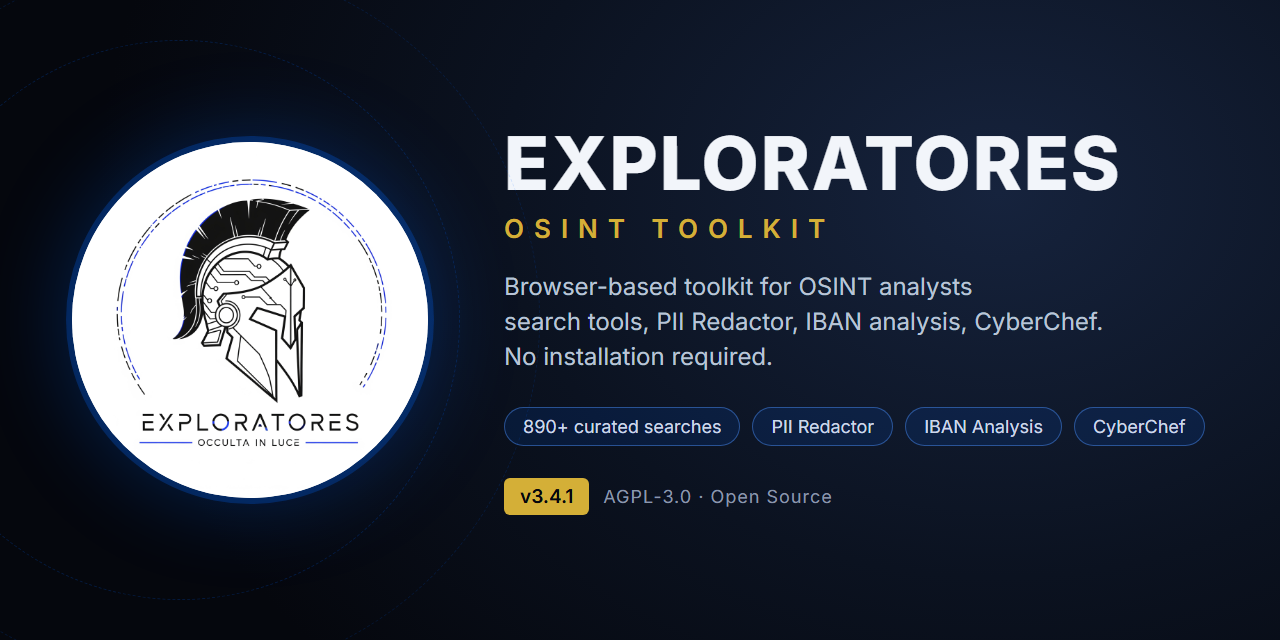
Task: Click the 'search tools, PII Redactor, IBAN analysis, CyberChef.' line
Action: pos(803,322)
